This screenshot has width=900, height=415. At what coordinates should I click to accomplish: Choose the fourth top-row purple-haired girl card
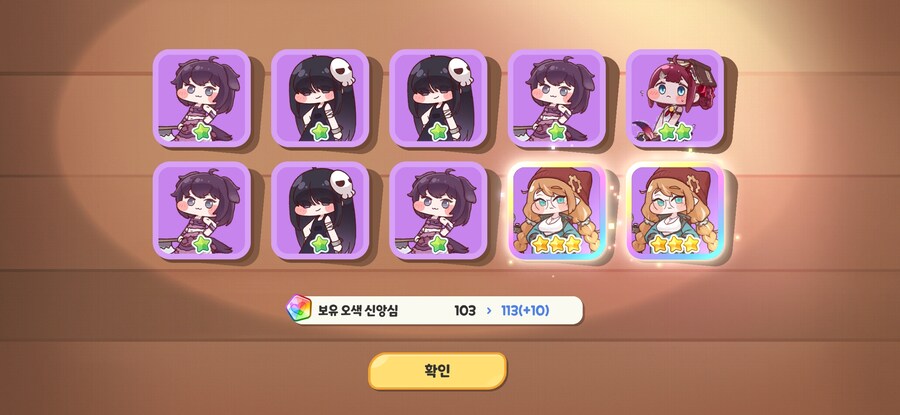click(556, 98)
